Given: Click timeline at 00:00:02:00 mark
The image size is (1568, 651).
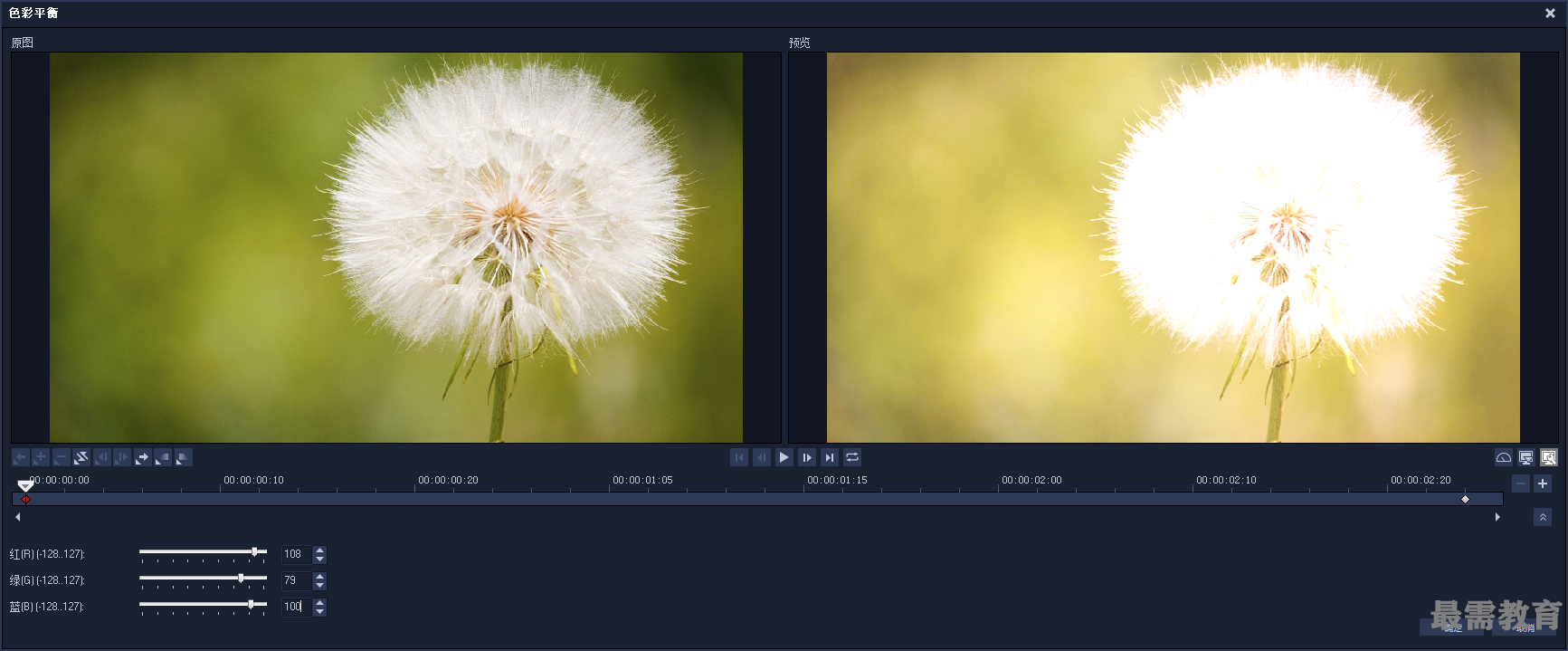Looking at the screenshot, I should 1031,481.
